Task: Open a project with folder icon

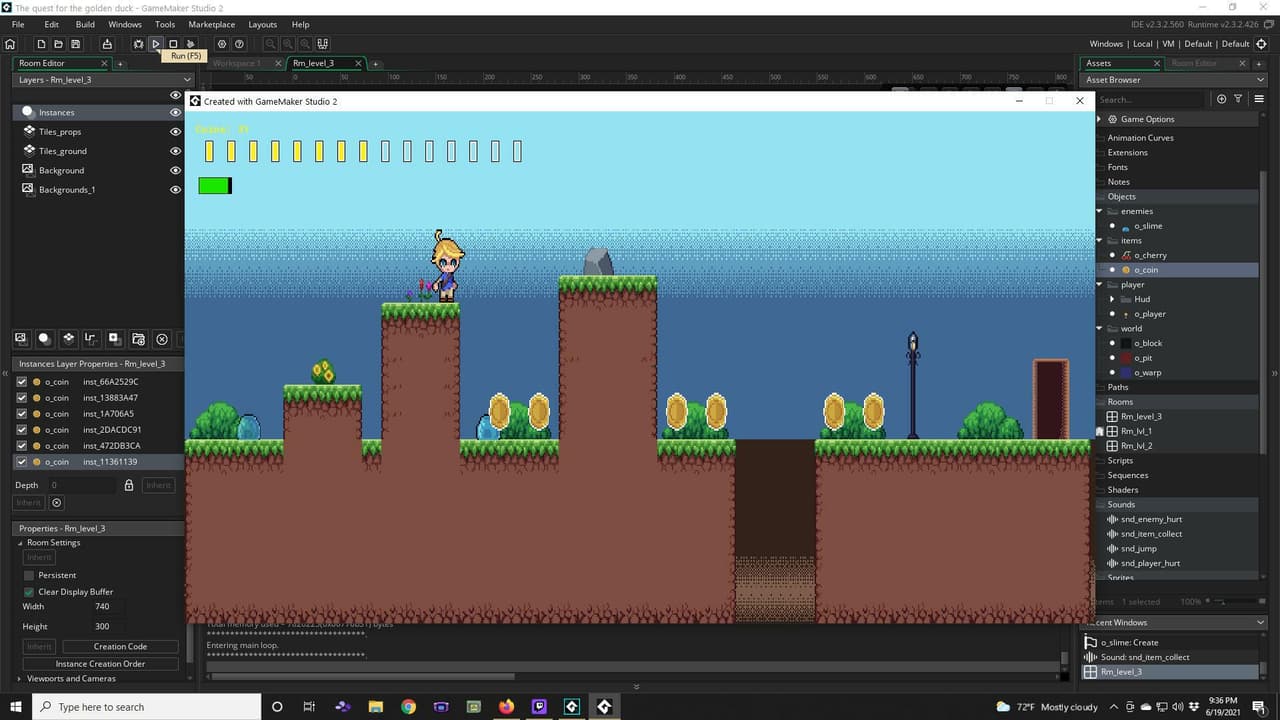Action: 58,44
